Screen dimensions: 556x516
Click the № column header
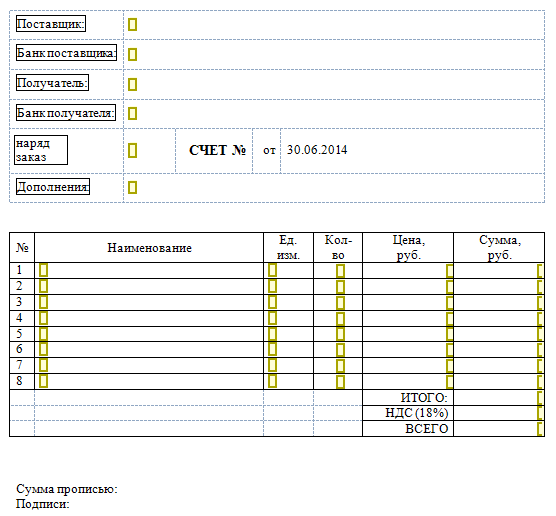22,248
